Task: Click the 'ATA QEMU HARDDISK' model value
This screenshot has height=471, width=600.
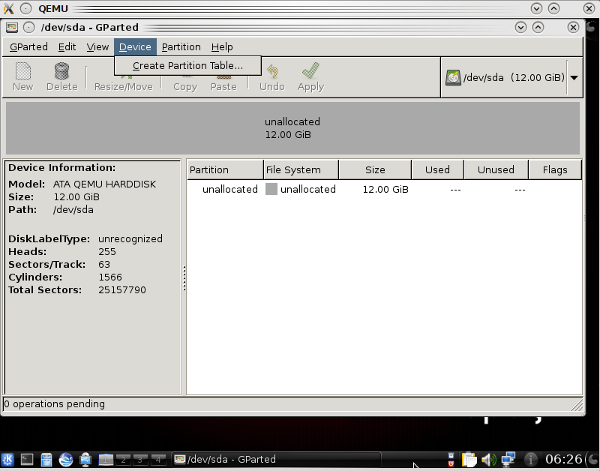Action: [x=104, y=184]
